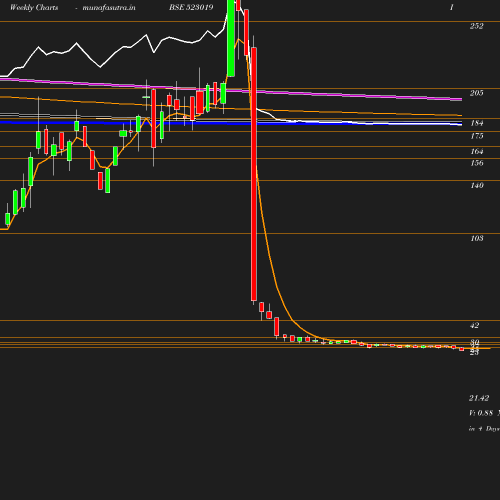Click the 'in 4 Days' text
The image size is (500, 500).
484,429
